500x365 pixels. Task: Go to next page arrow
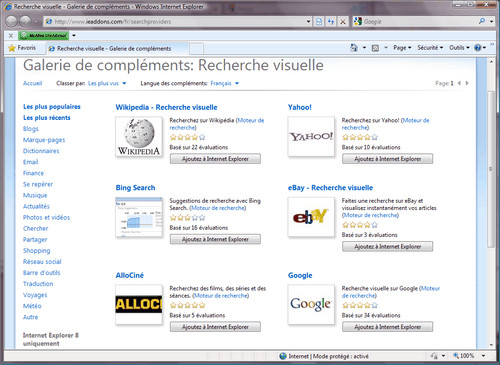pos(467,83)
